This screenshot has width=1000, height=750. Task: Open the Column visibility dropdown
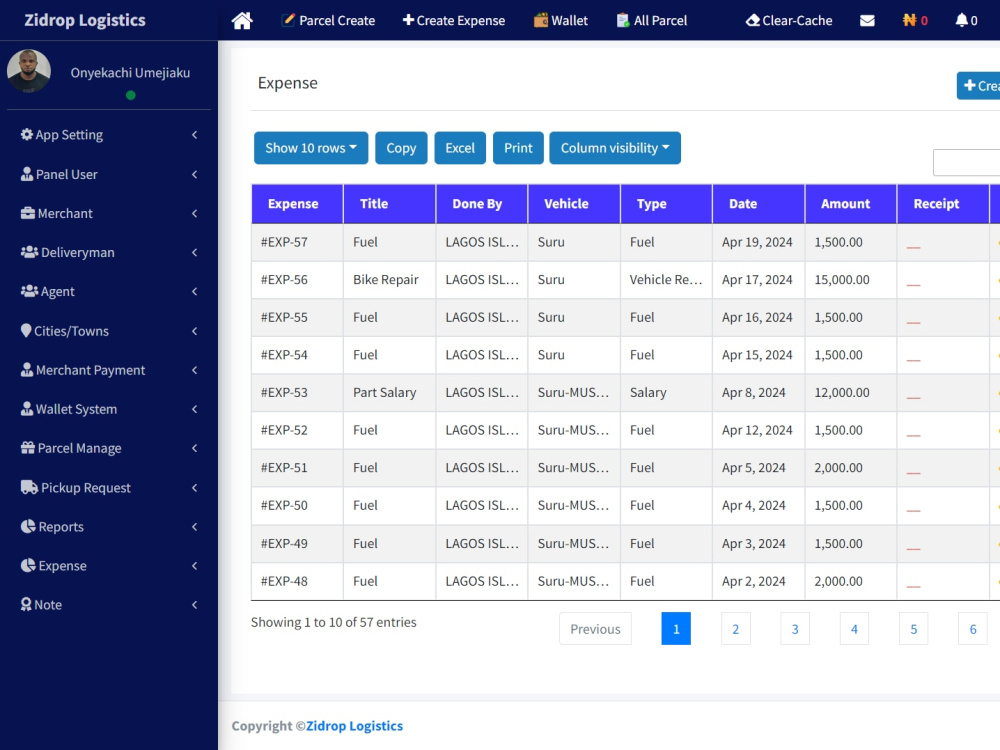(x=615, y=148)
